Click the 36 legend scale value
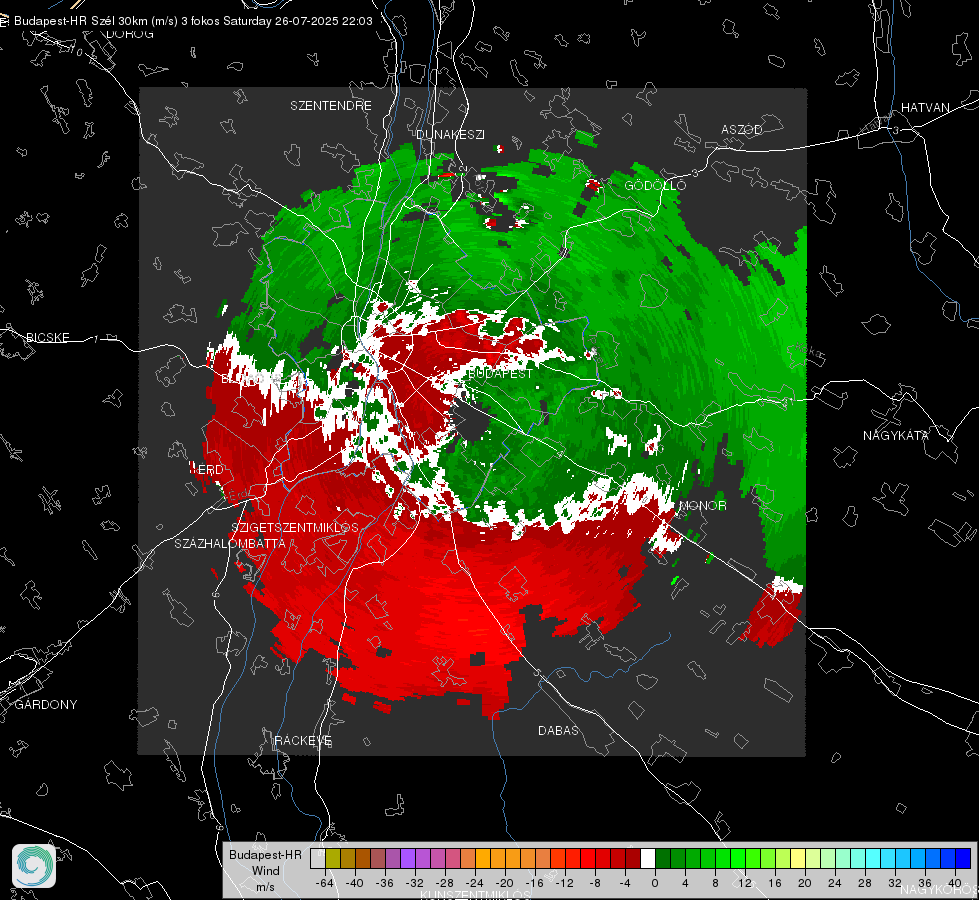979x900 pixels. (x=925, y=883)
